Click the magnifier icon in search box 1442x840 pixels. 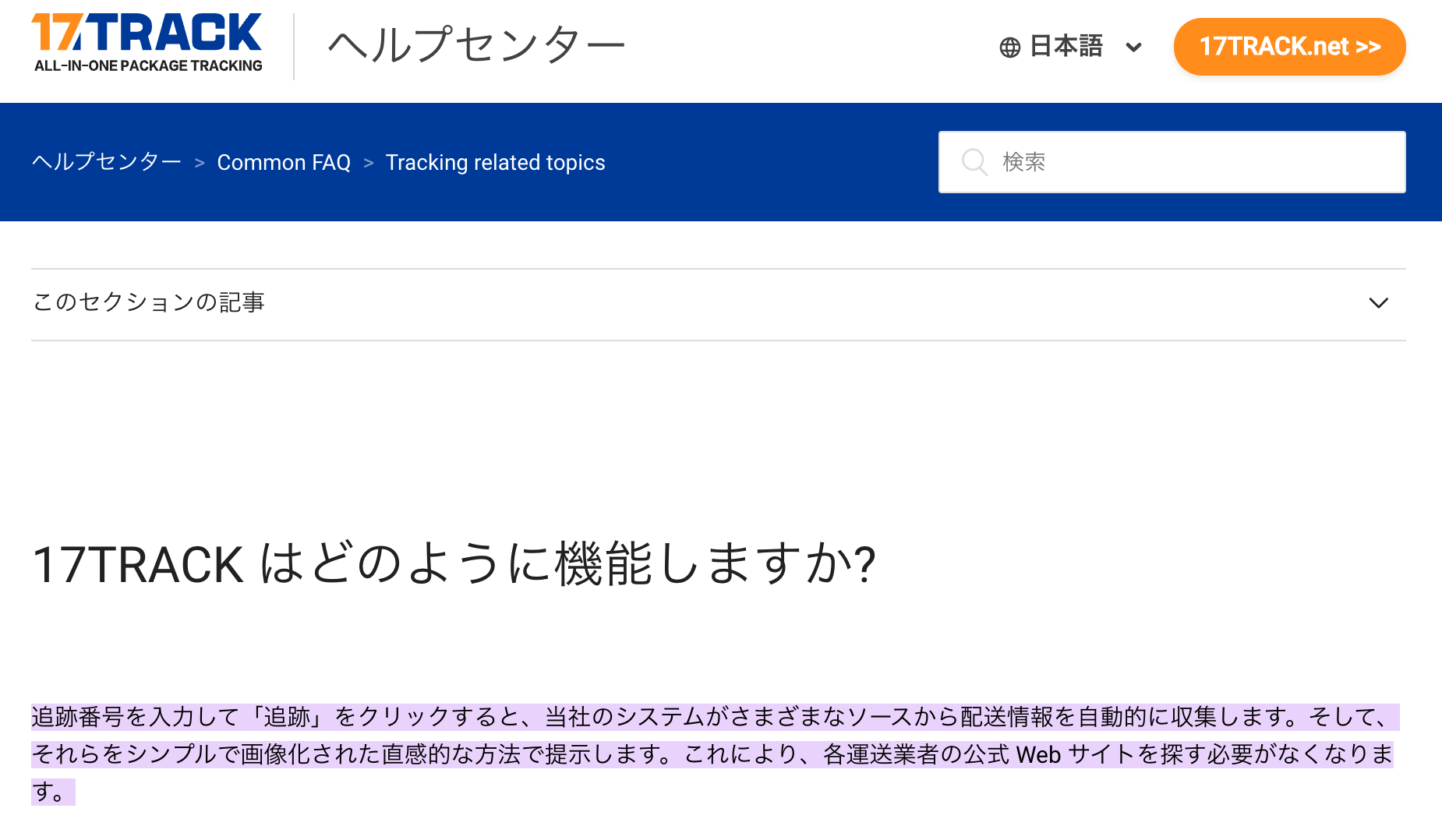click(x=974, y=162)
